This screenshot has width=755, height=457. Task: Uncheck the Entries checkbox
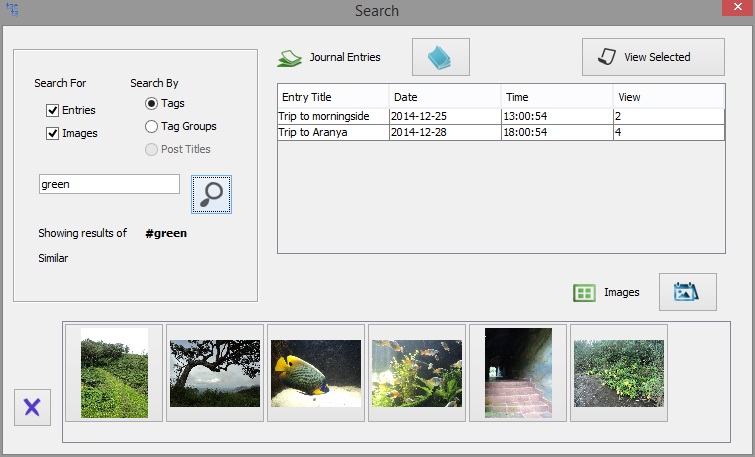coord(53,110)
